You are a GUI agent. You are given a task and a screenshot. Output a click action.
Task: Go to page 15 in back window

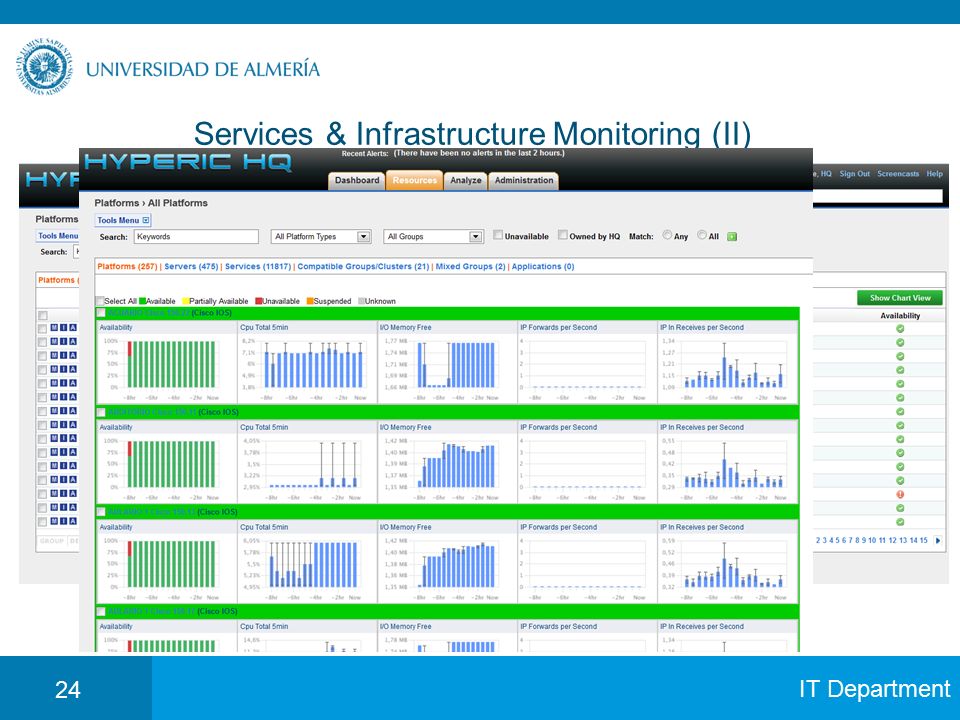click(x=924, y=541)
